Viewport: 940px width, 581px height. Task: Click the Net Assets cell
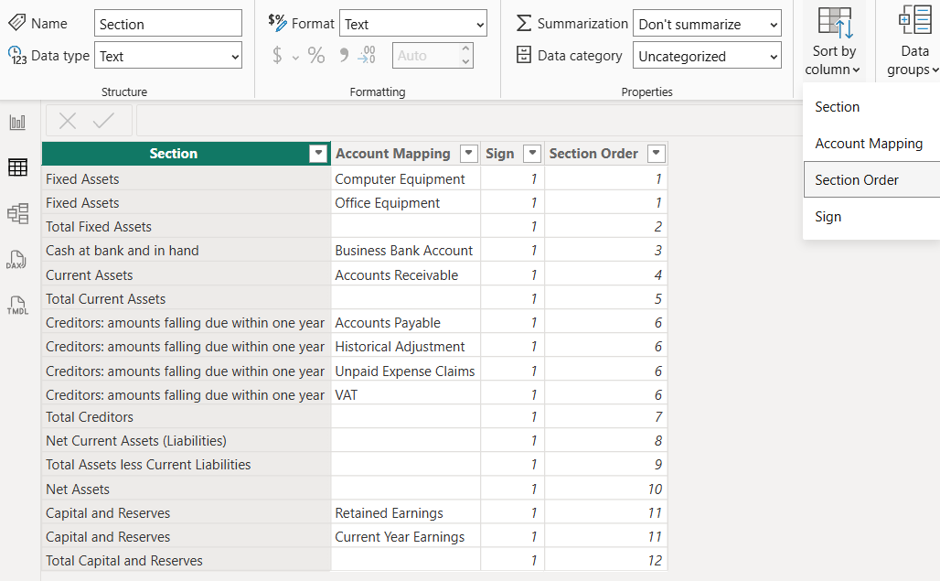coord(186,489)
